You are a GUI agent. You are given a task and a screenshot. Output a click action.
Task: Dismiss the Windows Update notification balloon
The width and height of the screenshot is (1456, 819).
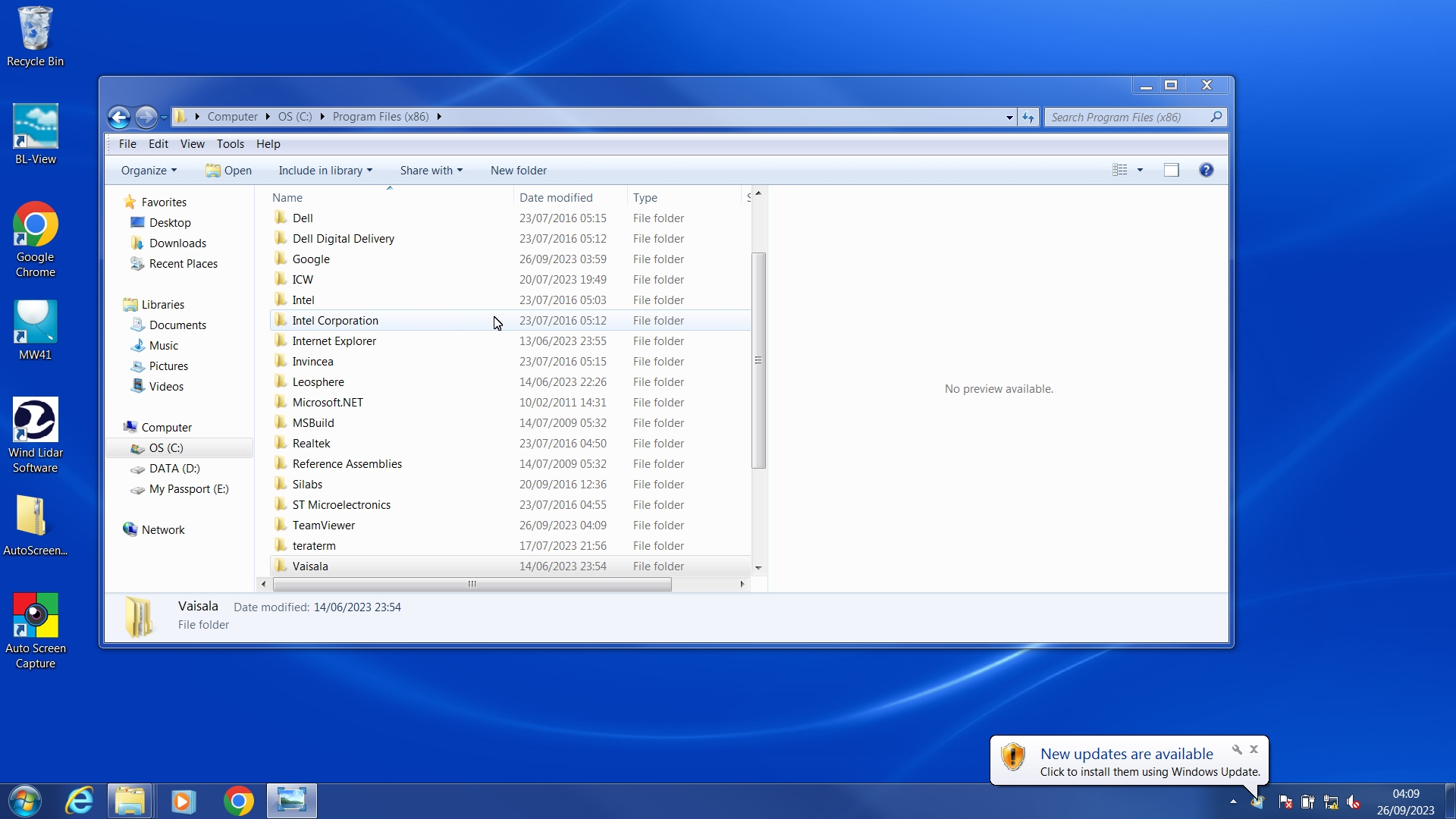[x=1254, y=749]
